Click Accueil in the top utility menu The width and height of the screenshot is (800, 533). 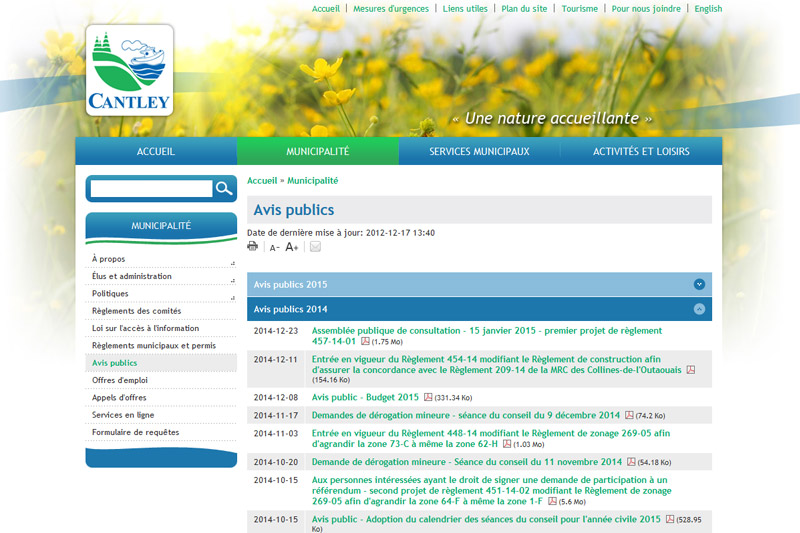[326, 9]
